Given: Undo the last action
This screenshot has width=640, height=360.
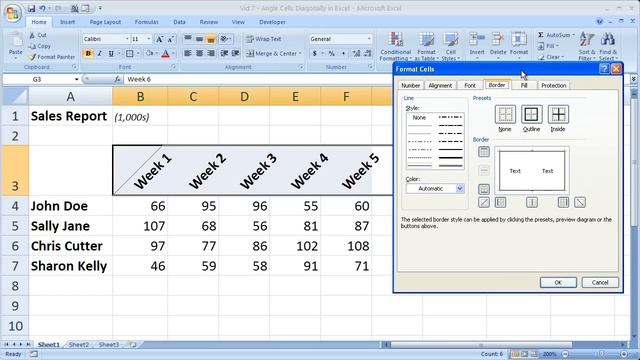Looking at the screenshot, I should [42, 8].
